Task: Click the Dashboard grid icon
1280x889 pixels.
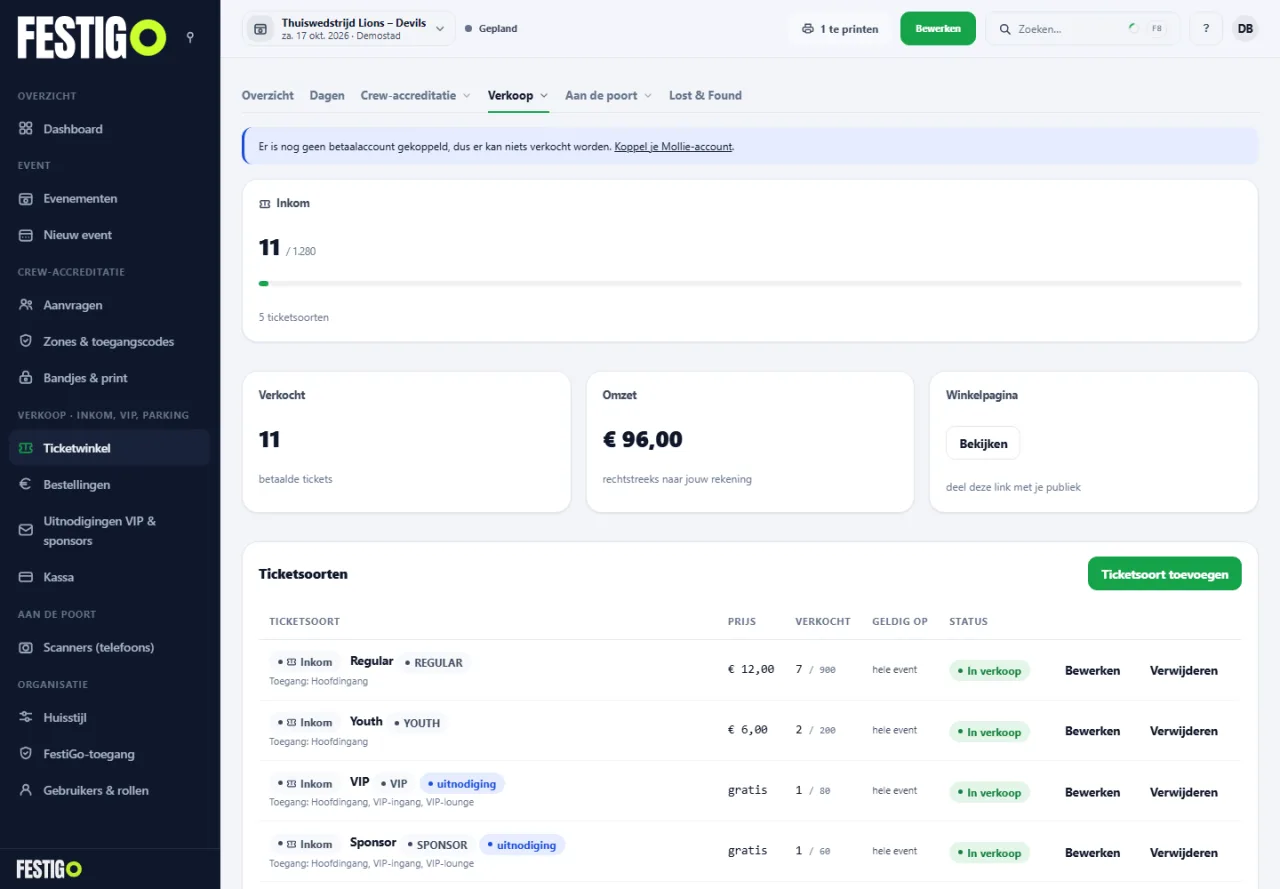Action: click(x=26, y=129)
